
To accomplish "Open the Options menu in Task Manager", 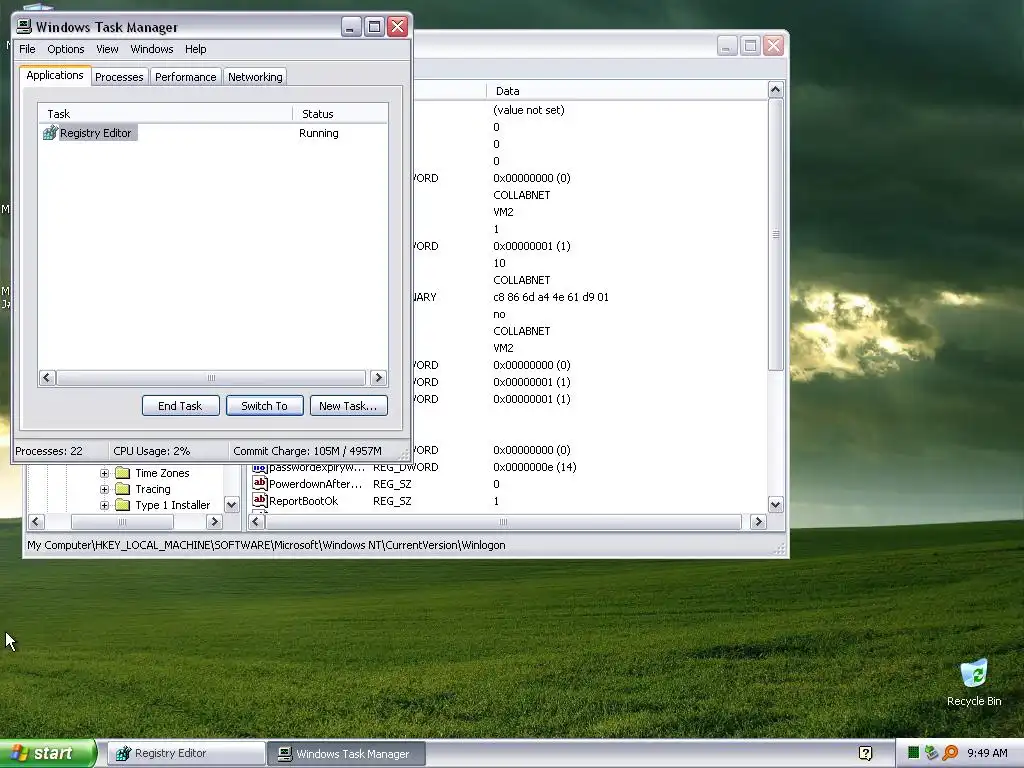I will [x=65, y=49].
